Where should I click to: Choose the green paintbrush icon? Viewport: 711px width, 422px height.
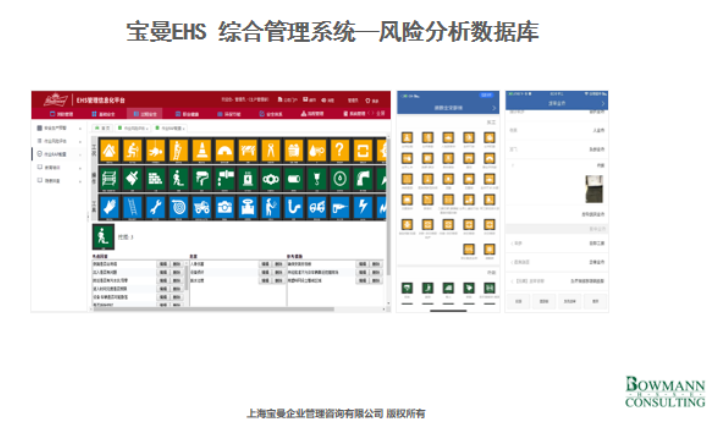pos(132,179)
